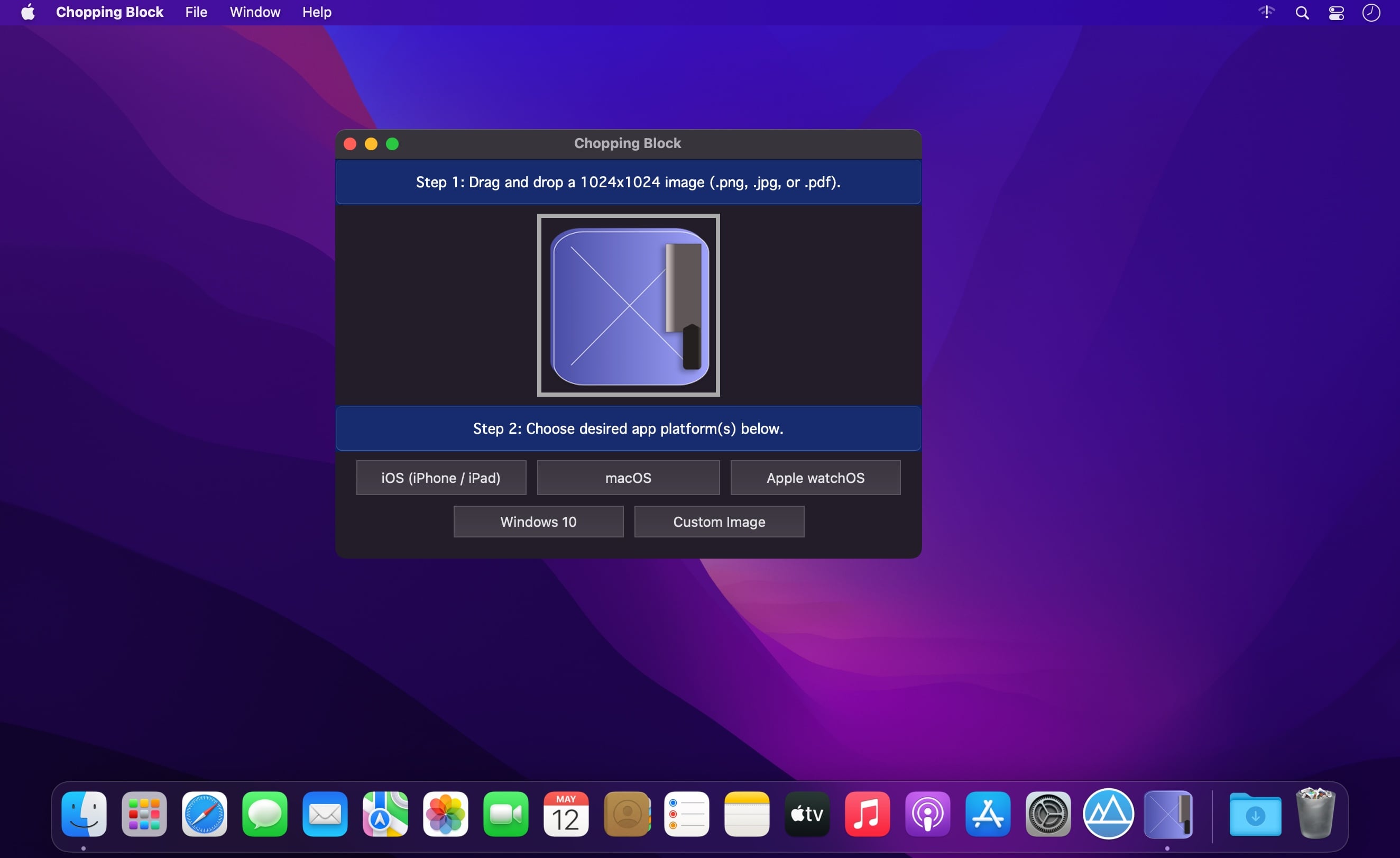Open the Downloads folder in Dock

[x=1255, y=814]
